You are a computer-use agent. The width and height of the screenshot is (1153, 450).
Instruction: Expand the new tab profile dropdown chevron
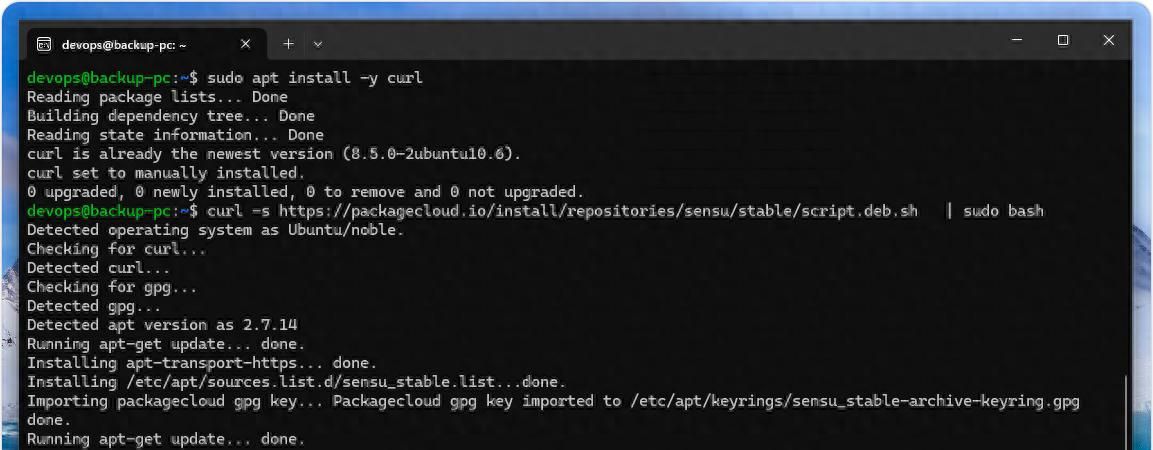click(x=318, y=44)
